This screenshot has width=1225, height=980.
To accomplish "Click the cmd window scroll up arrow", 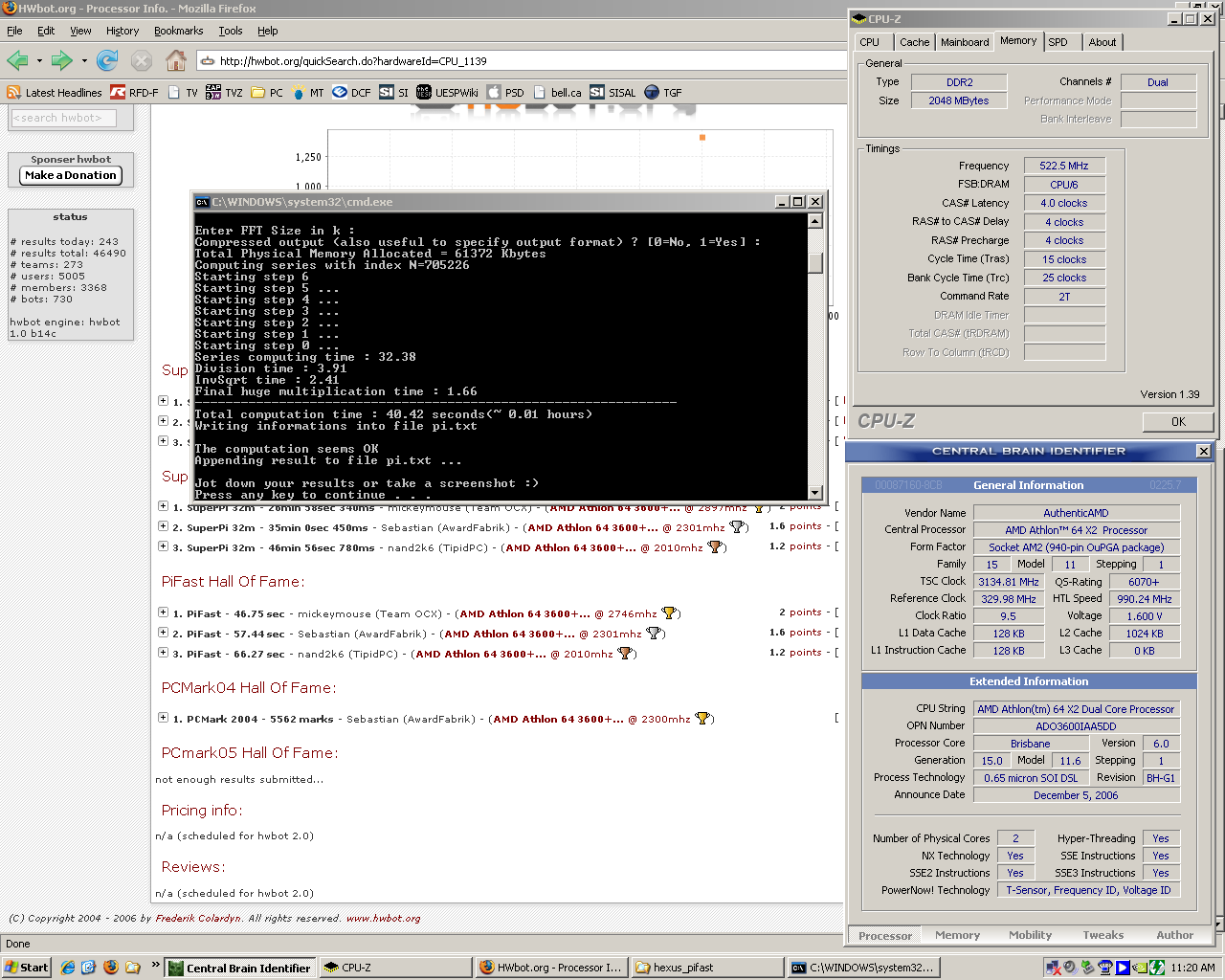I will click(x=815, y=221).
